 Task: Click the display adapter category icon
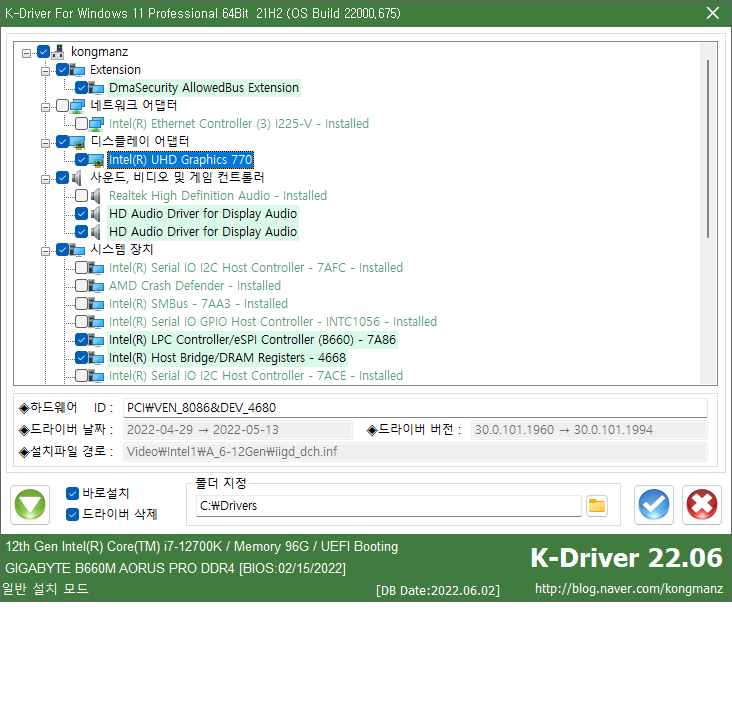coord(77,142)
